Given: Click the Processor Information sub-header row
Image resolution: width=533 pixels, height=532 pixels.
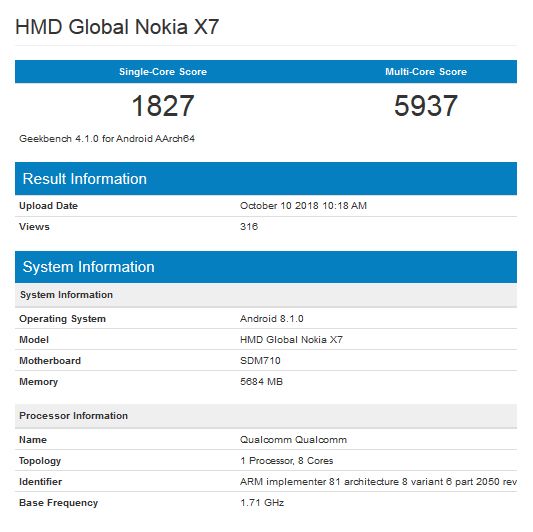Looking at the screenshot, I should click(266, 416).
